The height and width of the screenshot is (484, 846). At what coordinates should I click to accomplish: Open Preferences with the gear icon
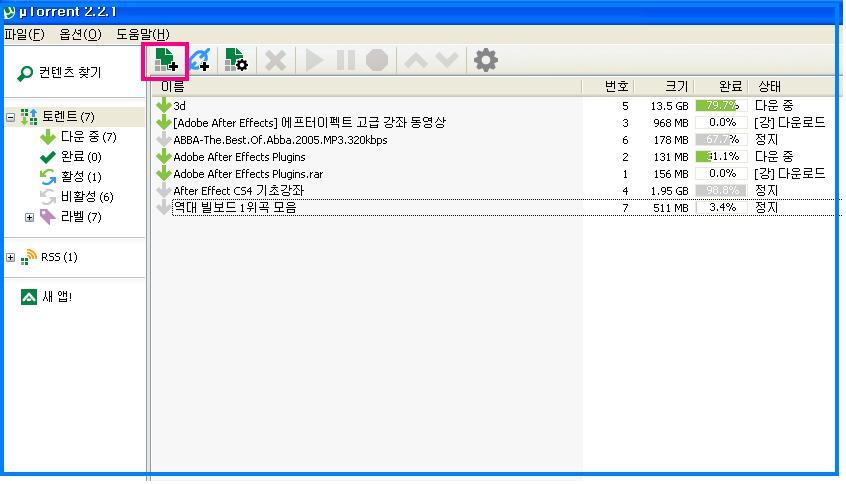click(x=486, y=60)
